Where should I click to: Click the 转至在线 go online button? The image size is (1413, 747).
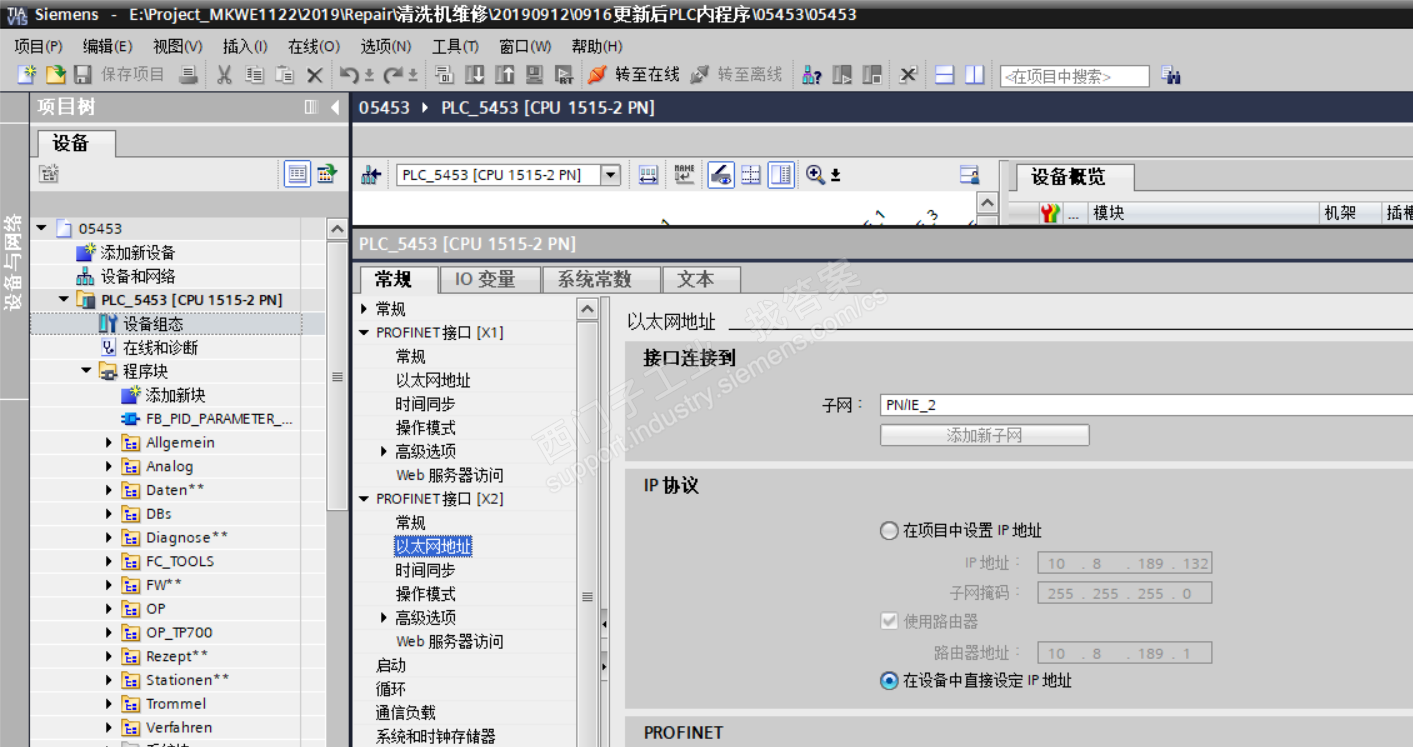click(x=634, y=75)
